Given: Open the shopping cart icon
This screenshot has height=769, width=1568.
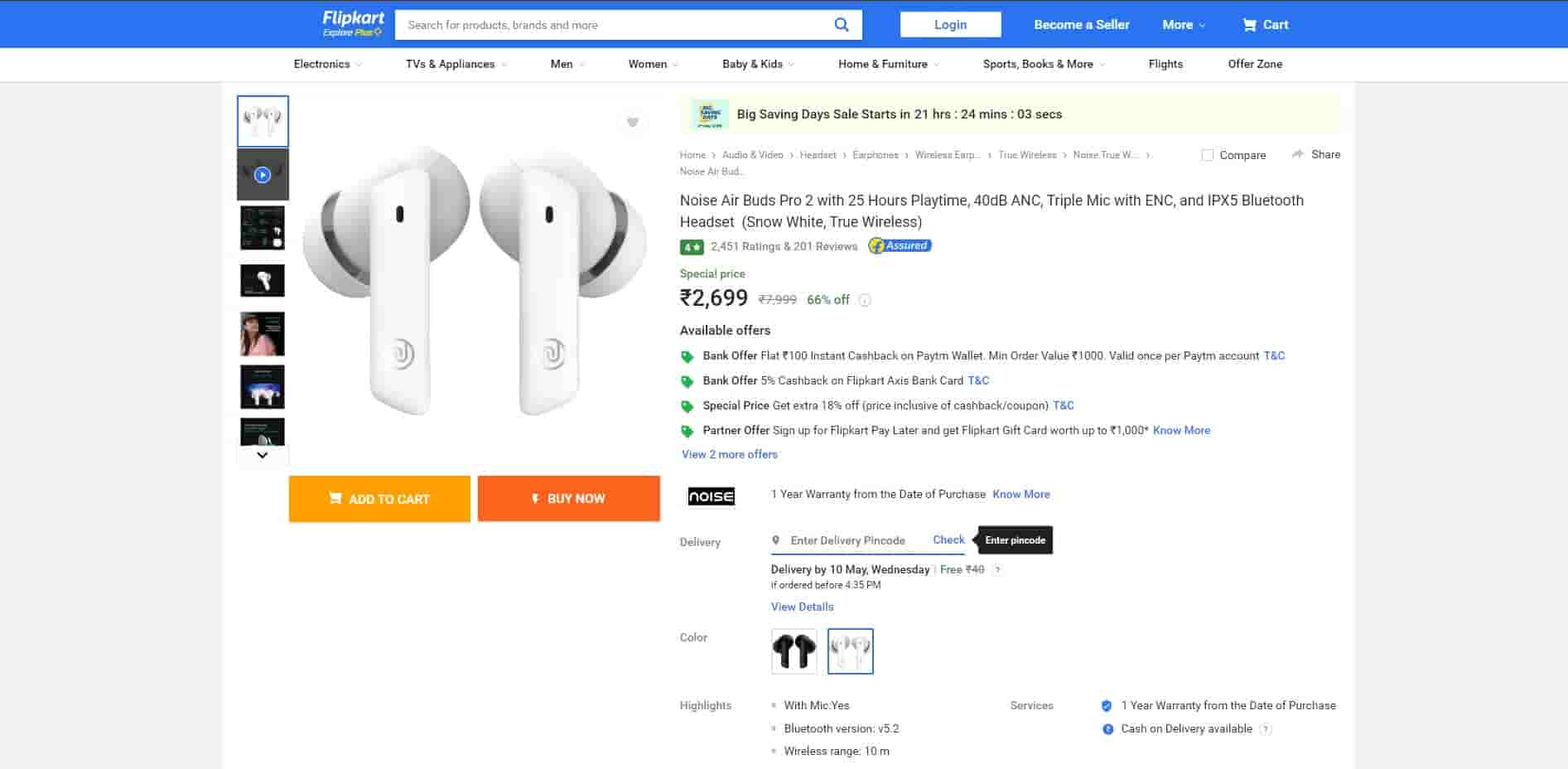Looking at the screenshot, I should [x=1249, y=25].
